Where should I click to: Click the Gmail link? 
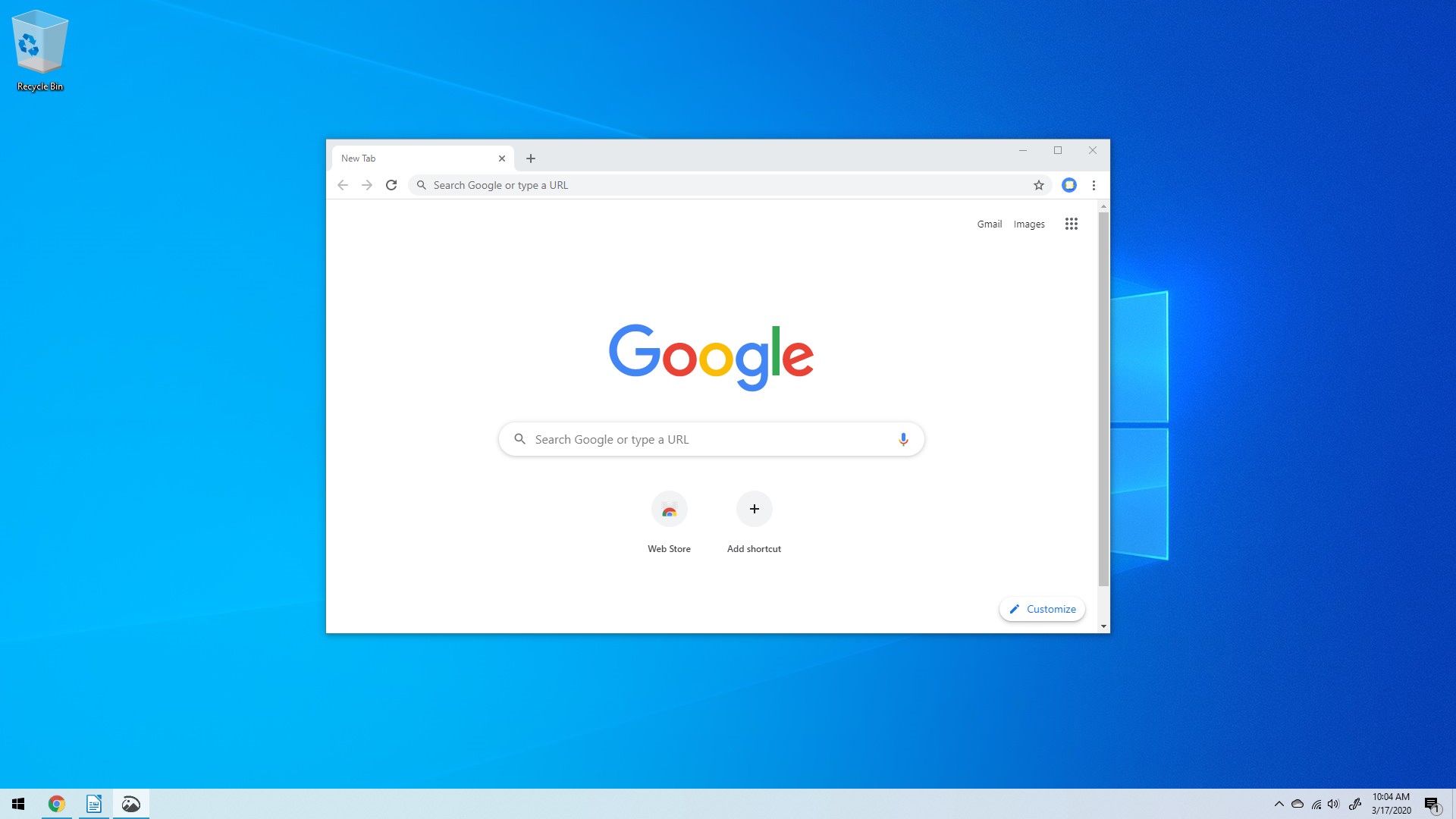(989, 223)
